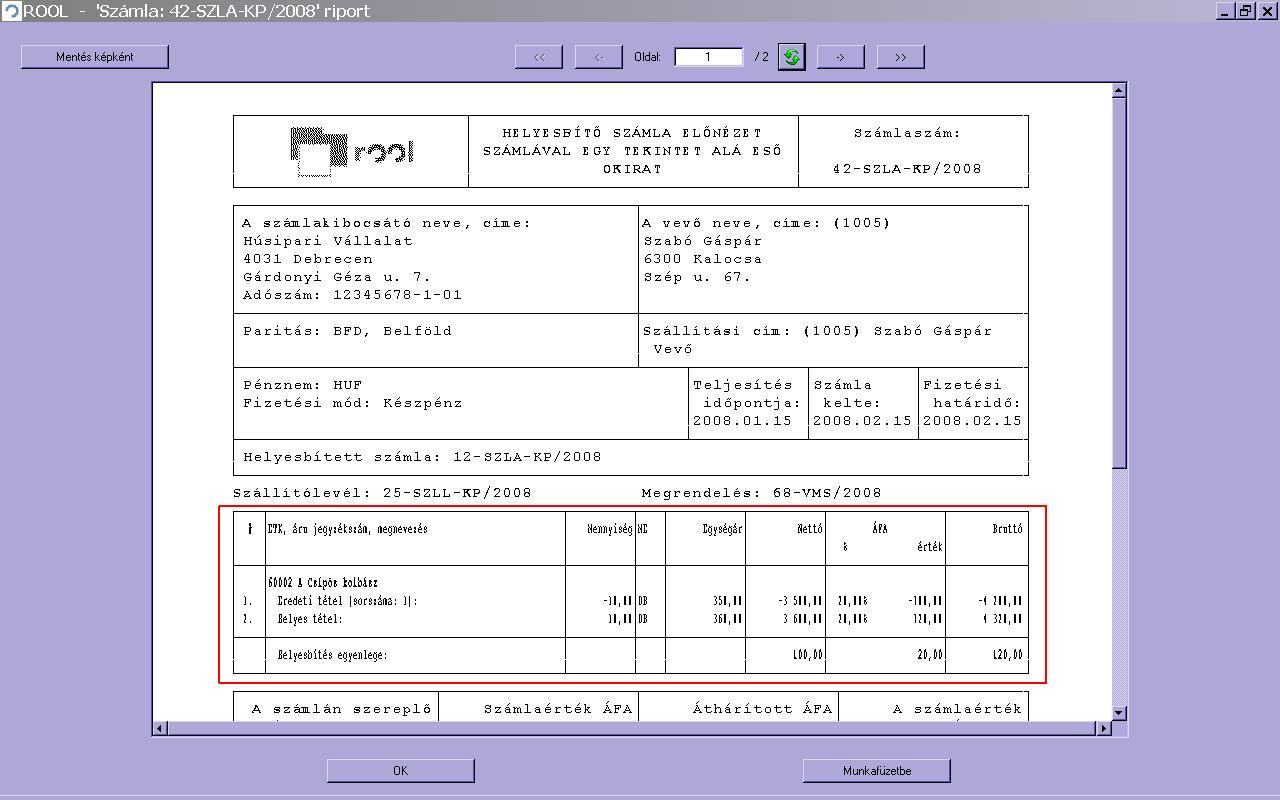The image size is (1280, 800).
Task: Click the vertical scrollbar down arrow
Action: [x=1119, y=713]
